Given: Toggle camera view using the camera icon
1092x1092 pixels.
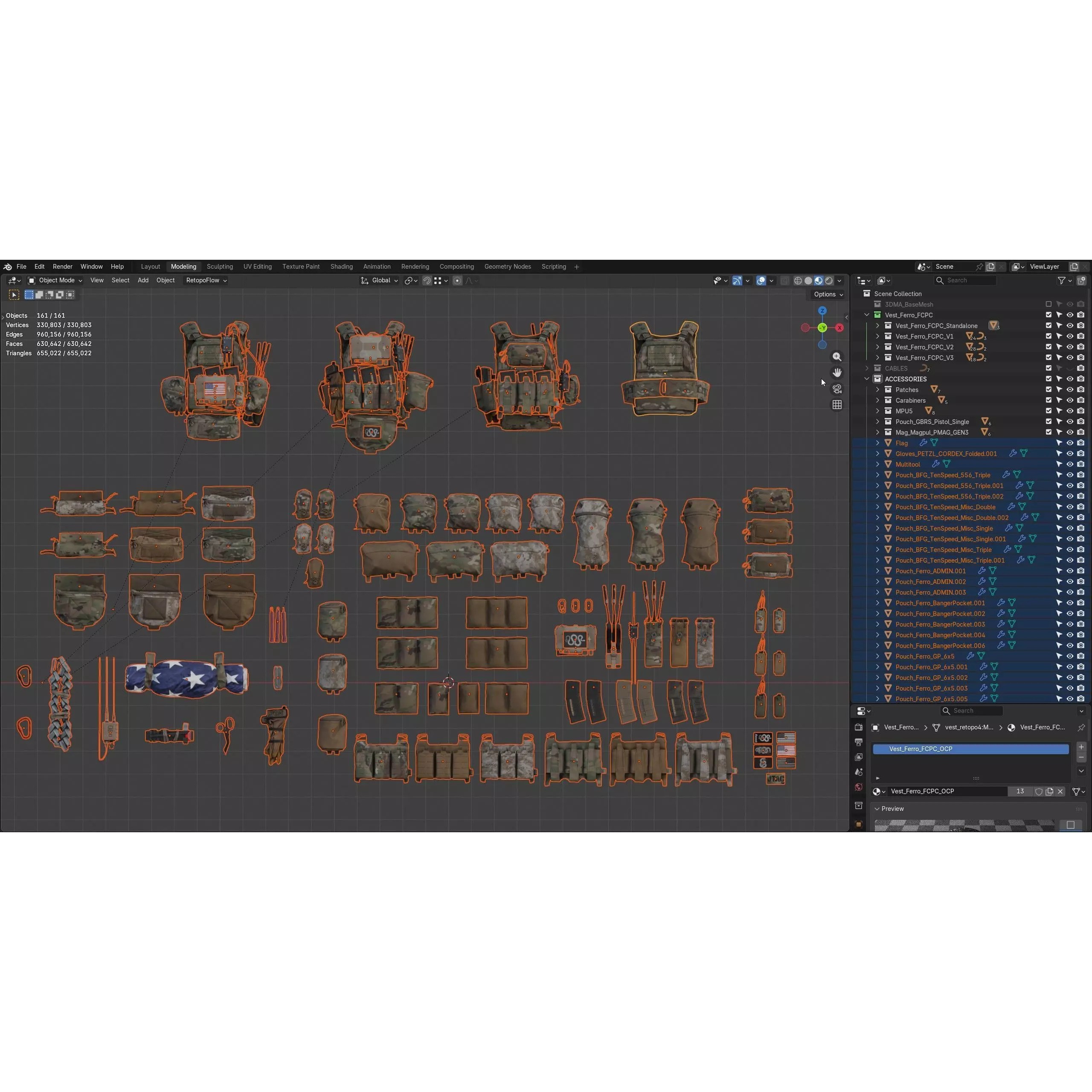Looking at the screenshot, I should point(837,388).
